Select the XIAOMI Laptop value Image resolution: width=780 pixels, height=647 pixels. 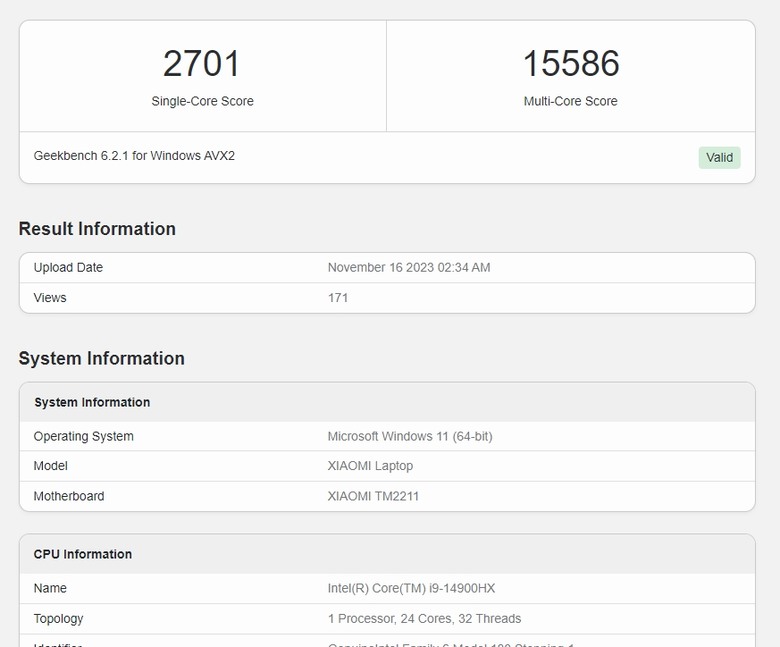[370, 466]
